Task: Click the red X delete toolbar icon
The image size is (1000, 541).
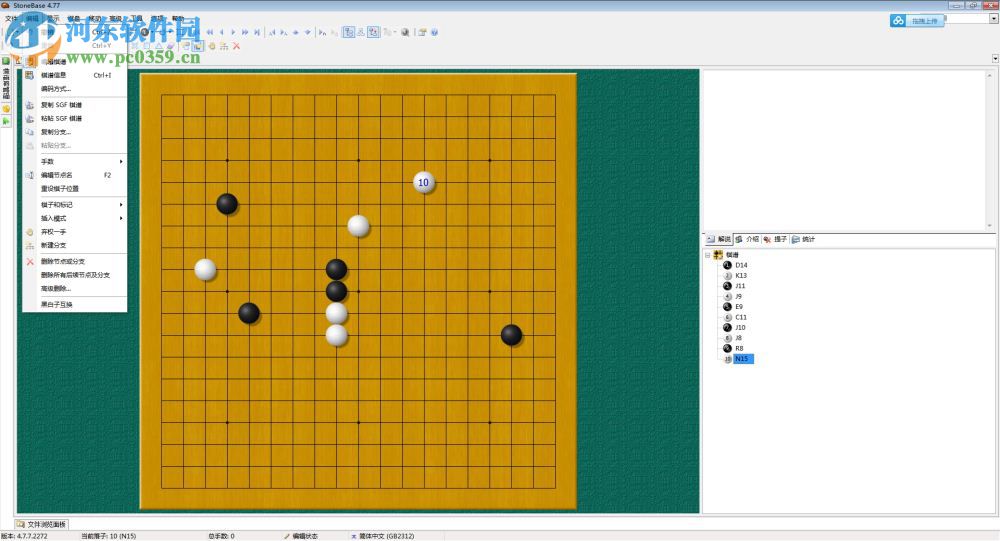Action: coord(237,46)
